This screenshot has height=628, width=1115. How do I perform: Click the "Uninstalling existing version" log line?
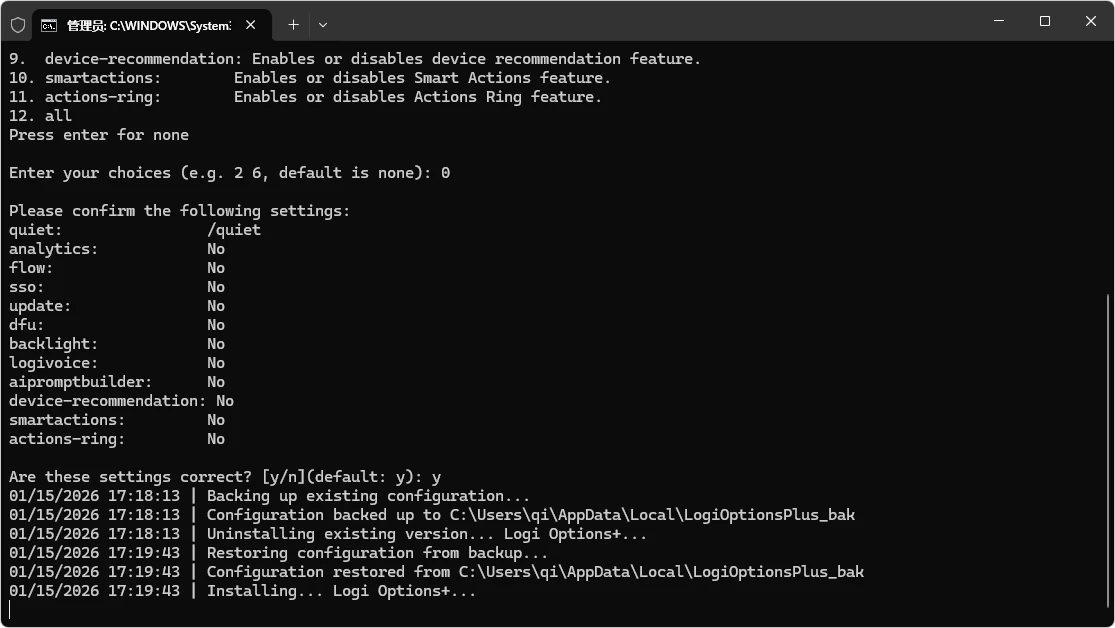[427, 534]
